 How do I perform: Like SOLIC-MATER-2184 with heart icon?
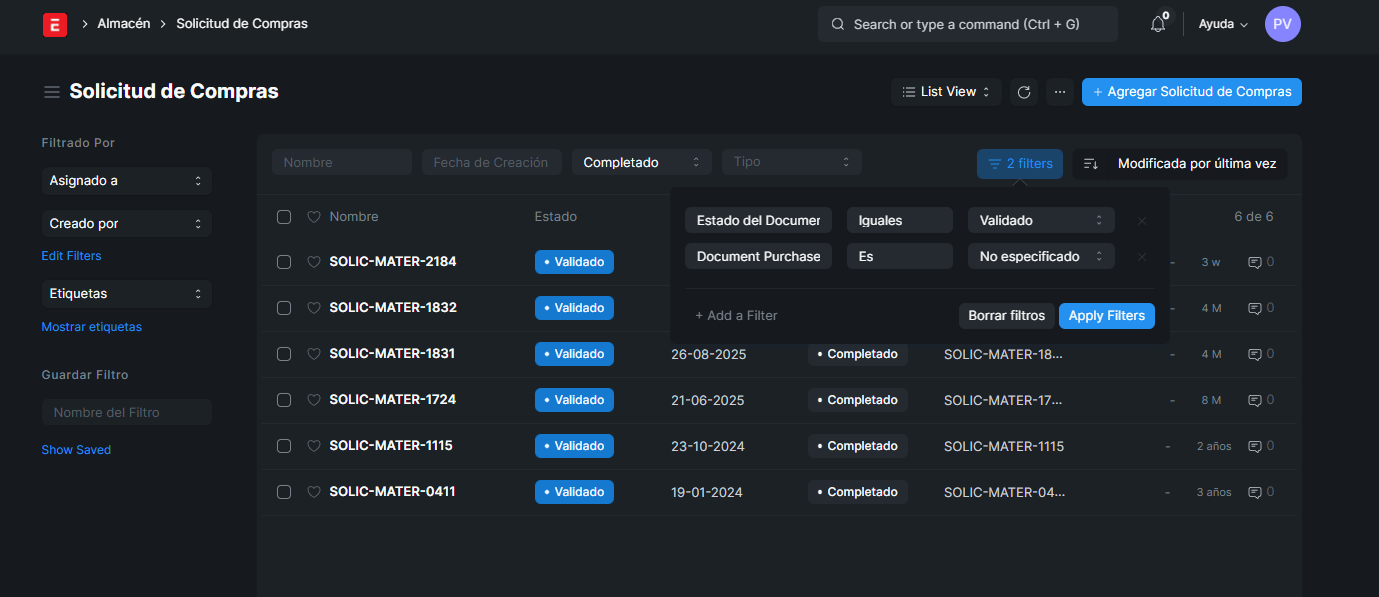pyautogui.click(x=313, y=262)
